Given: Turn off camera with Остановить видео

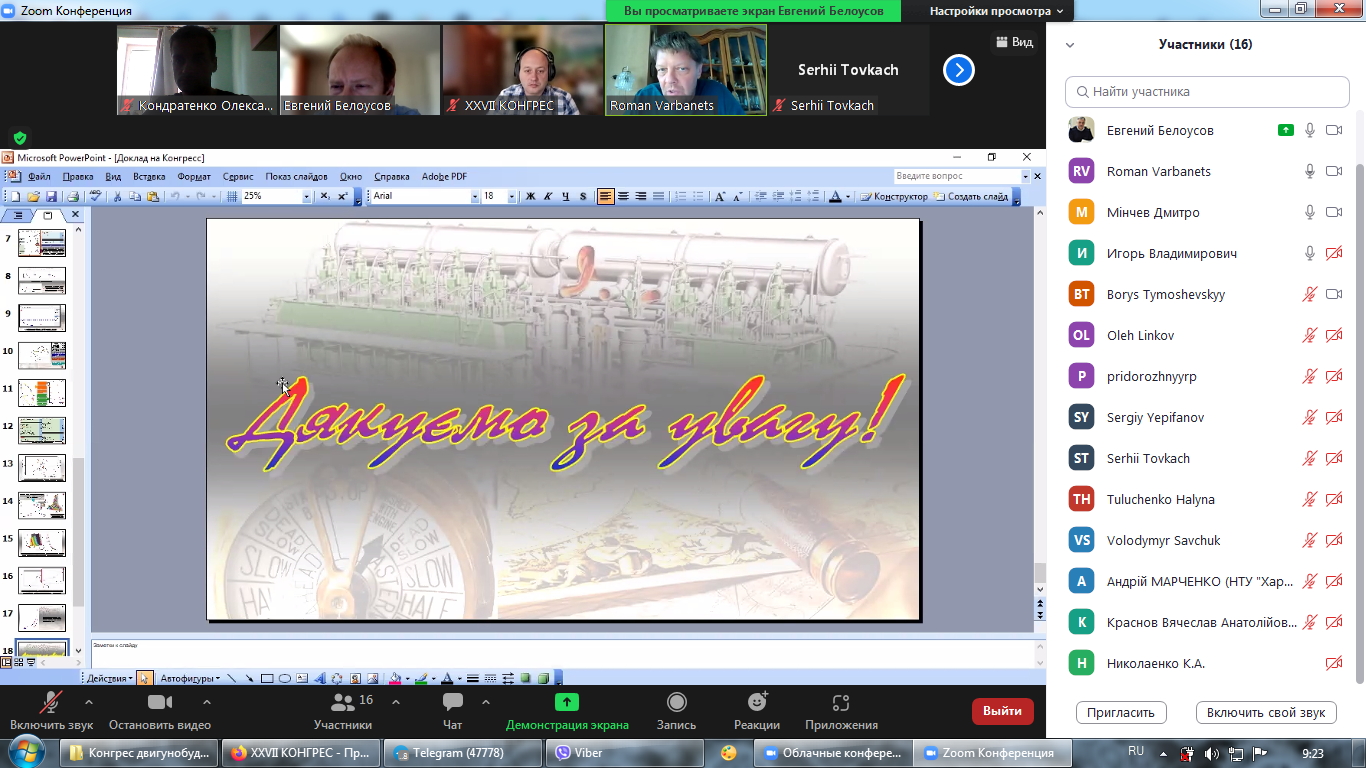Looking at the screenshot, I should [160, 710].
